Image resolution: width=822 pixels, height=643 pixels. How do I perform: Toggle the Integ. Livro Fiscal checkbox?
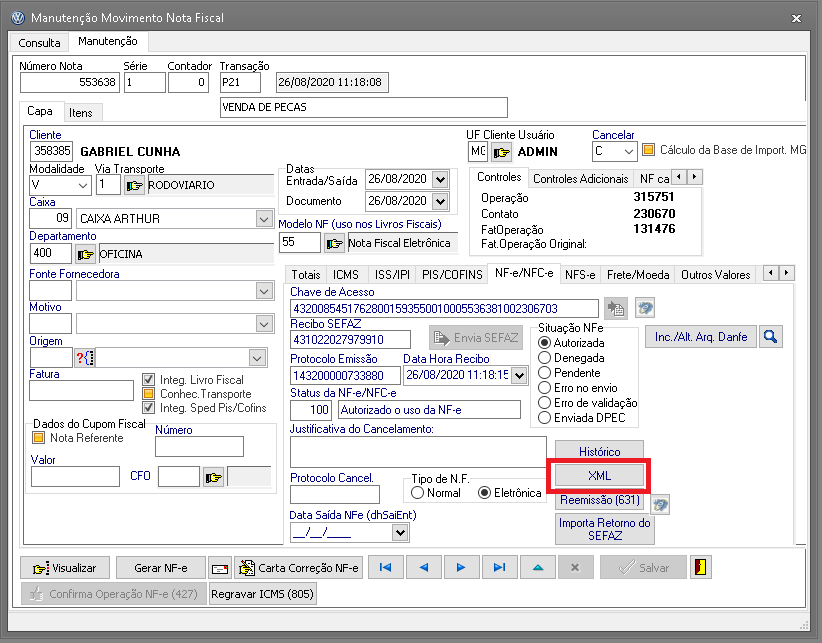149,380
